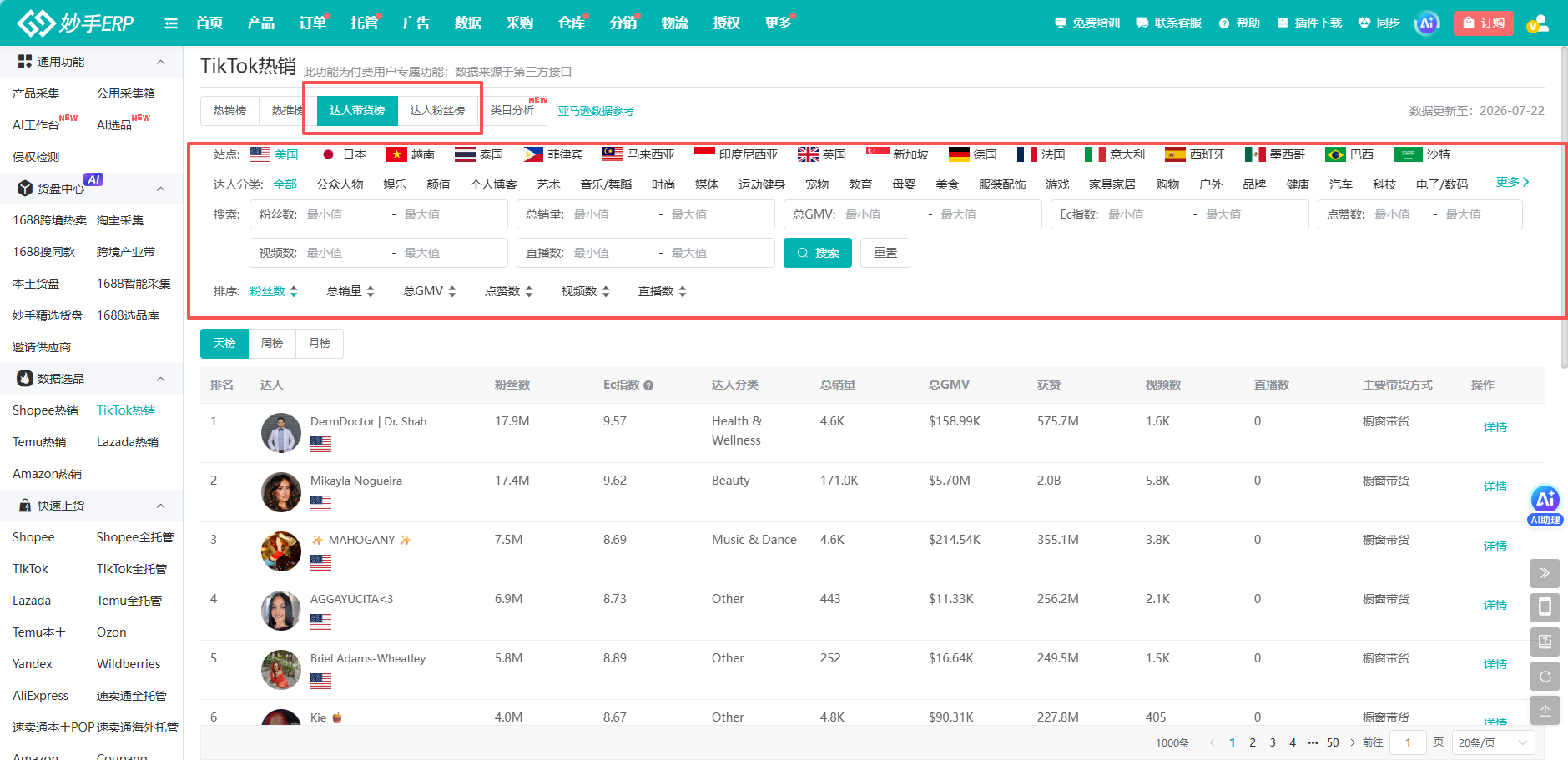
Task: Click the 搜索 search button
Action: click(x=818, y=253)
